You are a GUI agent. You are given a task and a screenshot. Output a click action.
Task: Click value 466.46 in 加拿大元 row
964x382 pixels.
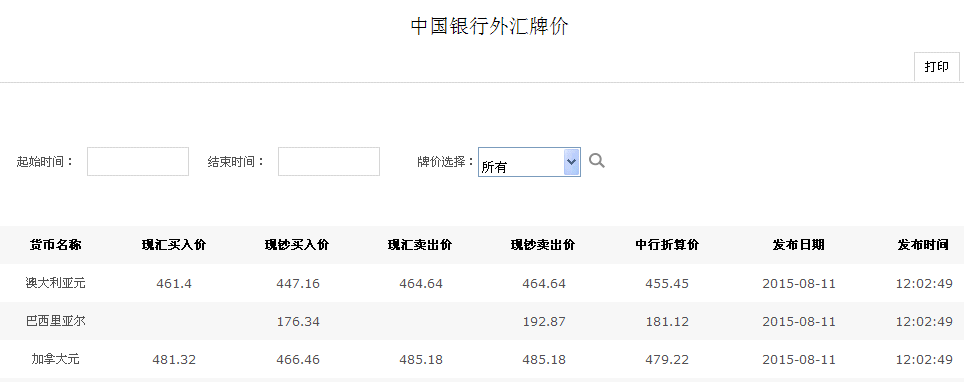pyautogui.click(x=298, y=359)
